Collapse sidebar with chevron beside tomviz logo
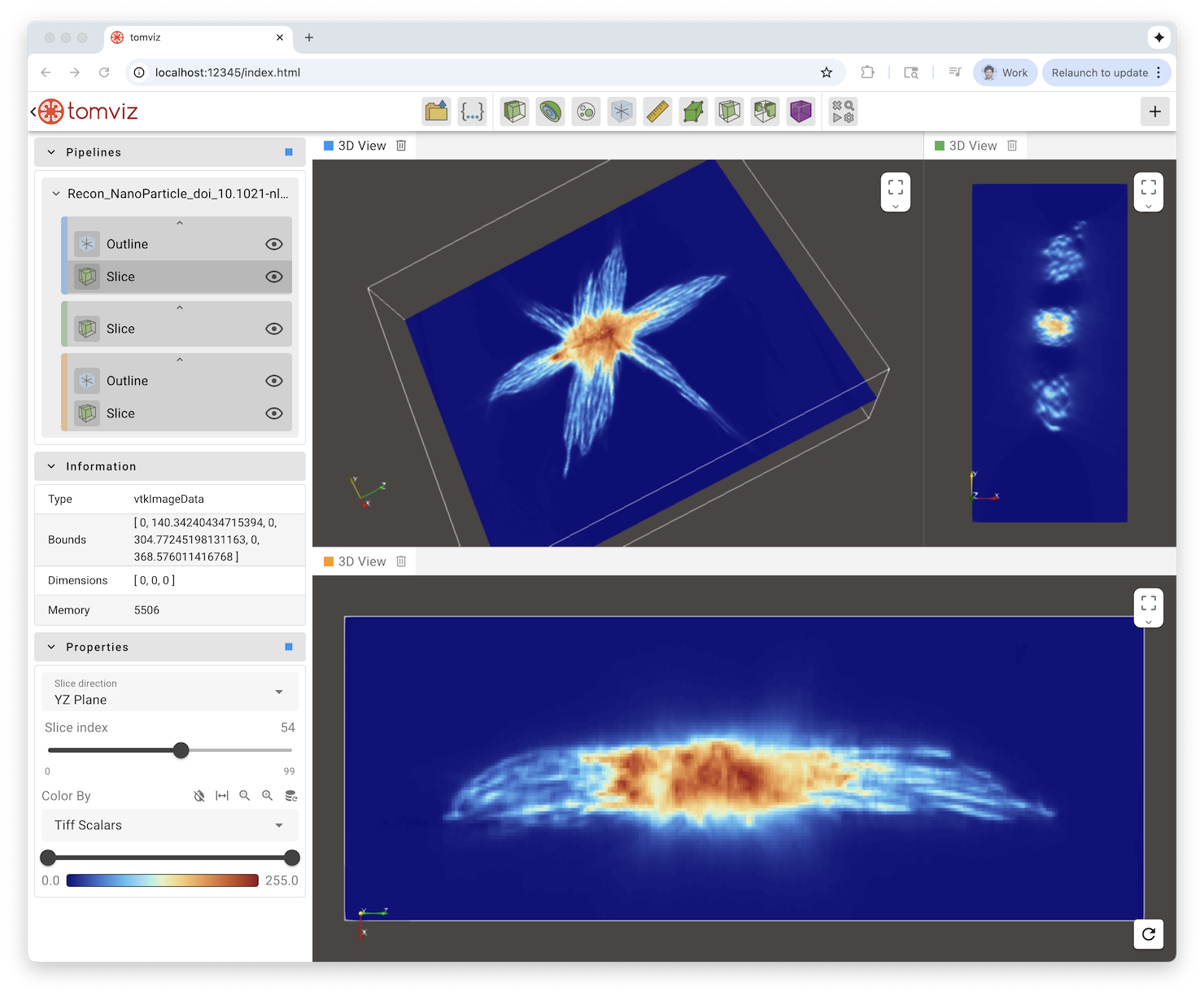Image resolution: width=1204 pixels, height=996 pixels. (x=33, y=111)
